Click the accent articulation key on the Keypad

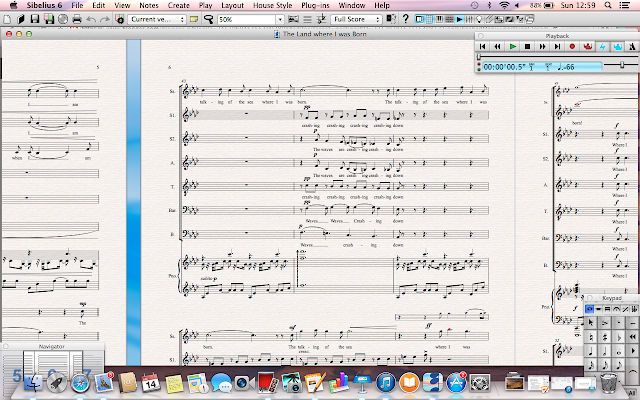pyautogui.click(x=605, y=322)
